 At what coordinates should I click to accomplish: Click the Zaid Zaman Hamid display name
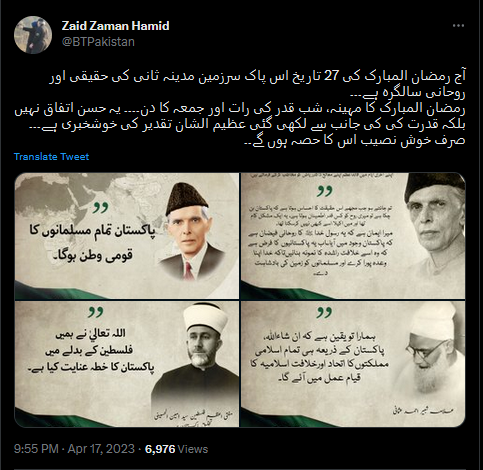[x=115, y=26]
